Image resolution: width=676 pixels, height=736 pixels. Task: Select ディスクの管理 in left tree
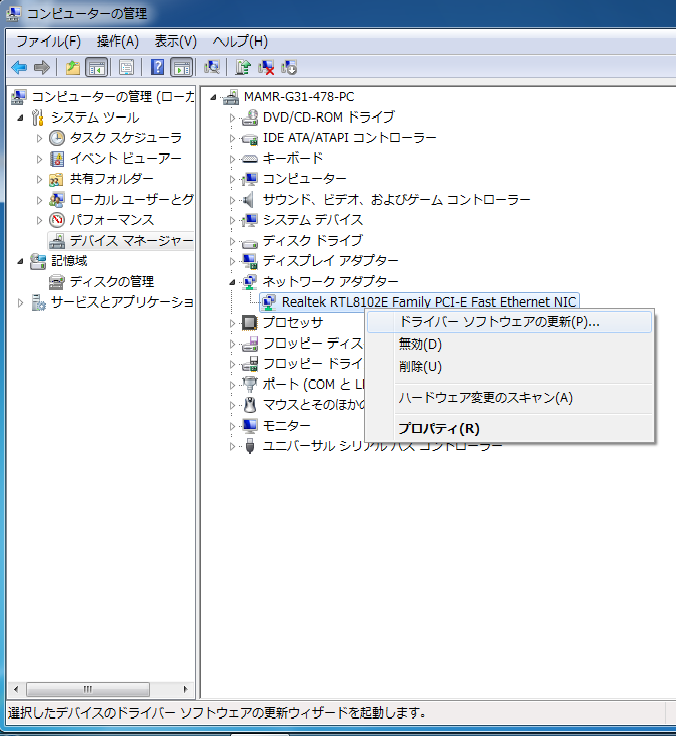coord(111,281)
